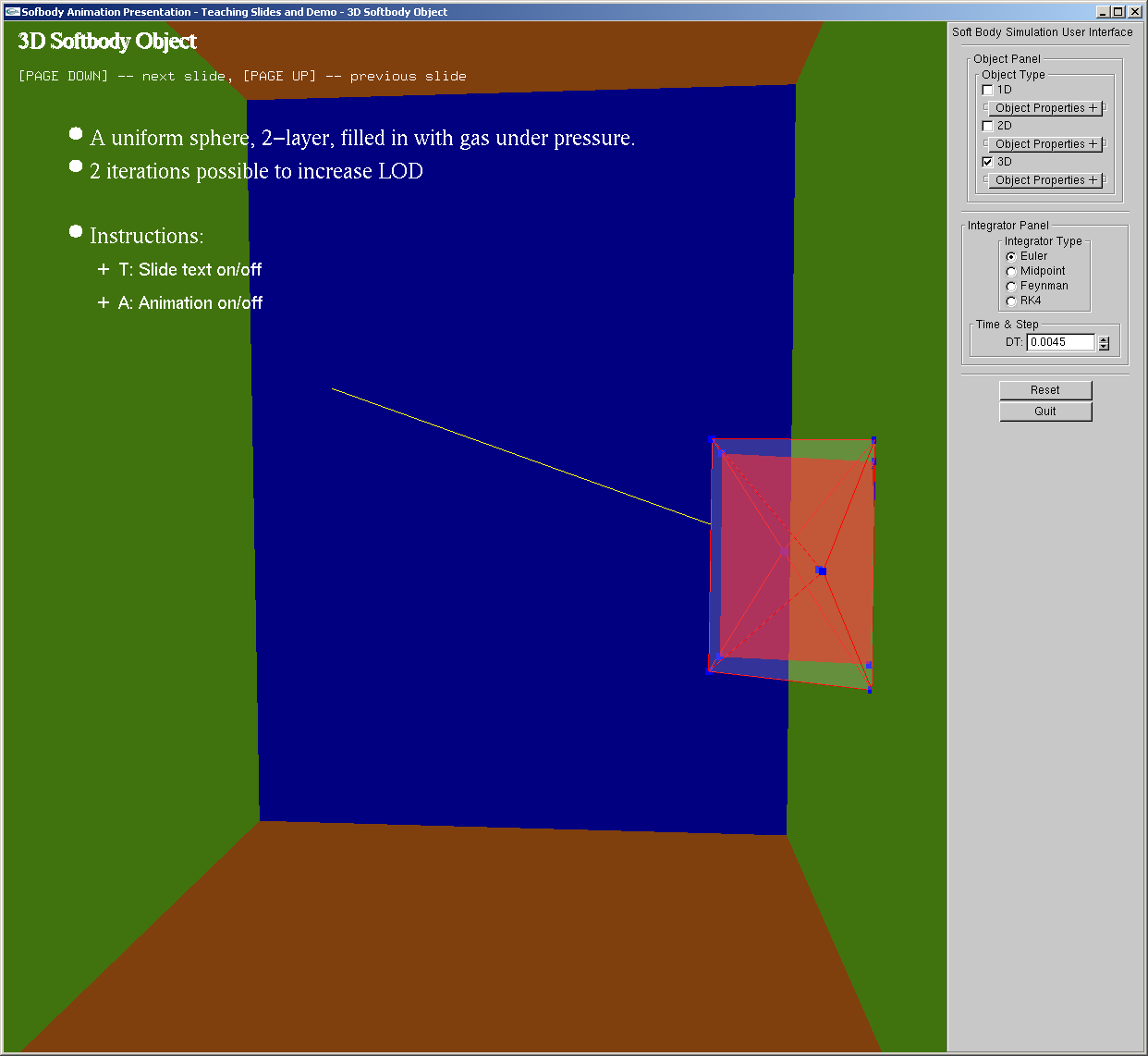The height and width of the screenshot is (1056, 1148).
Task: Uncheck the 3D object type checkbox
Action: coord(987,162)
